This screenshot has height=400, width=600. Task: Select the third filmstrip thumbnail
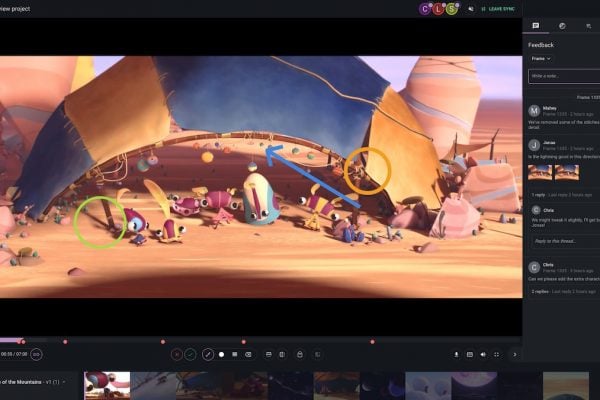(x=199, y=386)
